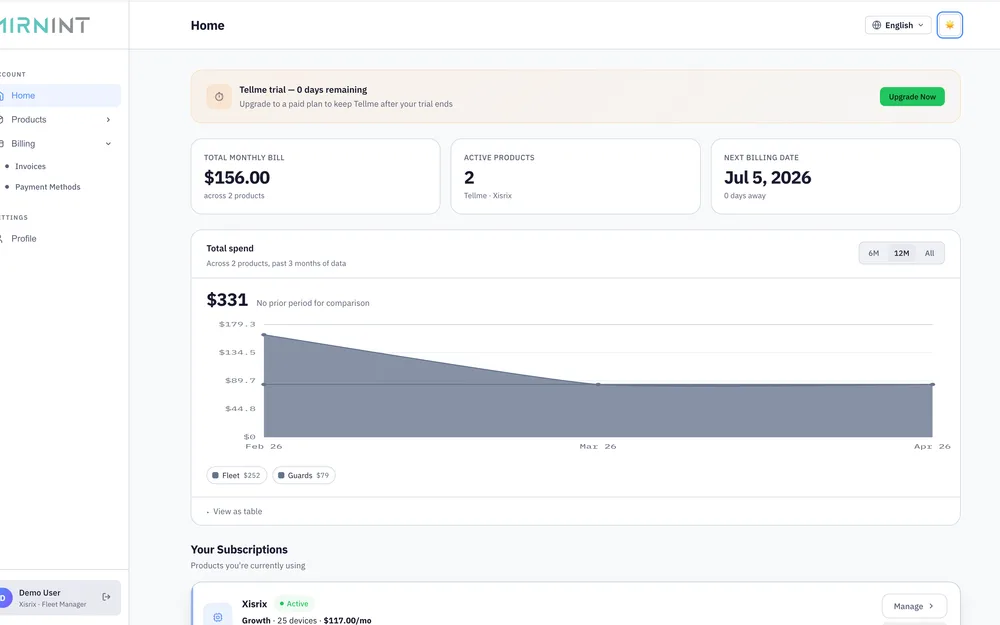Click the Fleet legend color swatch

click(216, 475)
